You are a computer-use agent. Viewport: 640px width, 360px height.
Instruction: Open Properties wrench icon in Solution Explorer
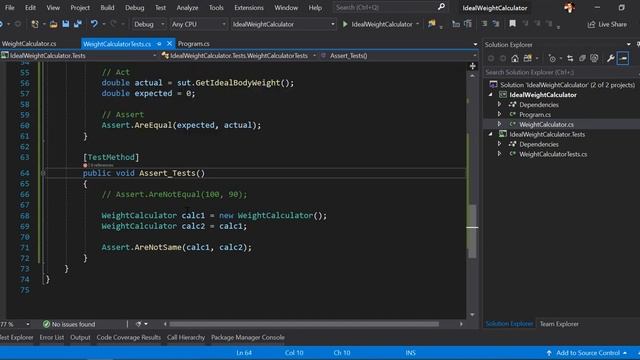(x=611, y=59)
